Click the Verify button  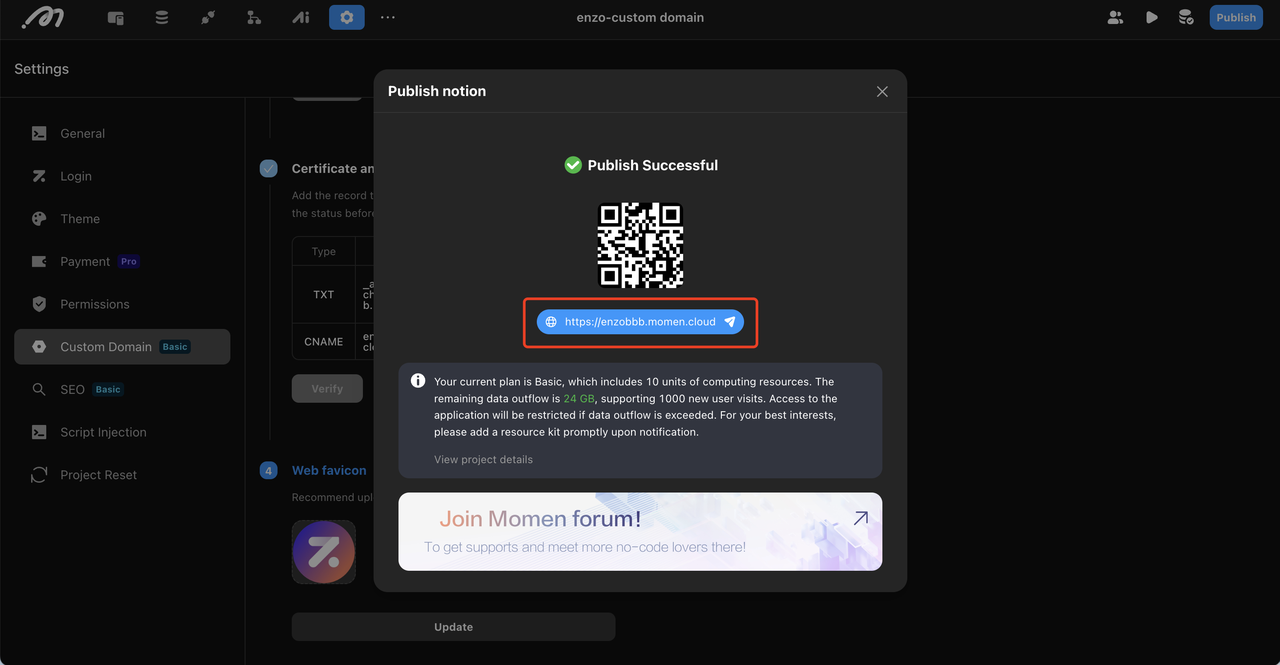pyautogui.click(x=327, y=389)
